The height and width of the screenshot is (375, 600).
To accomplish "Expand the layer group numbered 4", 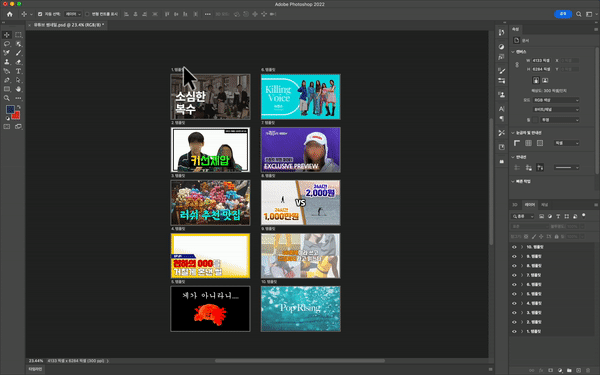I will (522, 303).
